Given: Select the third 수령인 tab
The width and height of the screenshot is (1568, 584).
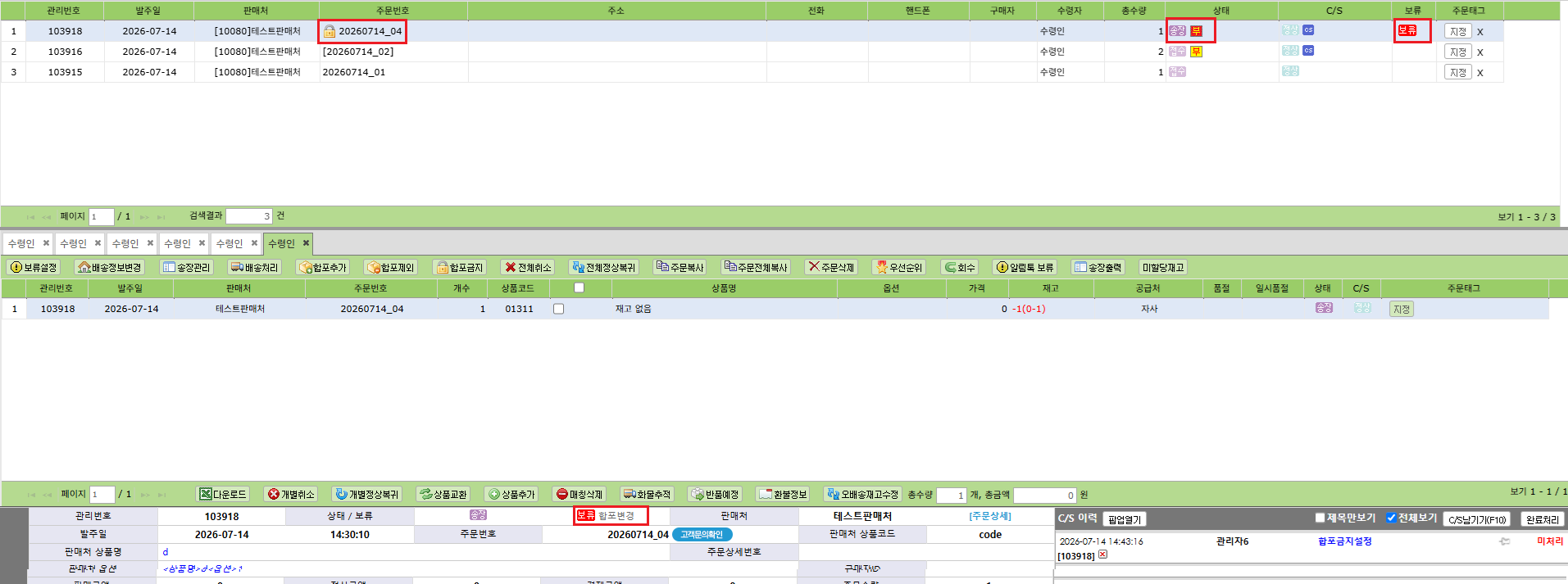Looking at the screenshot, I should (x=125, y=243).
